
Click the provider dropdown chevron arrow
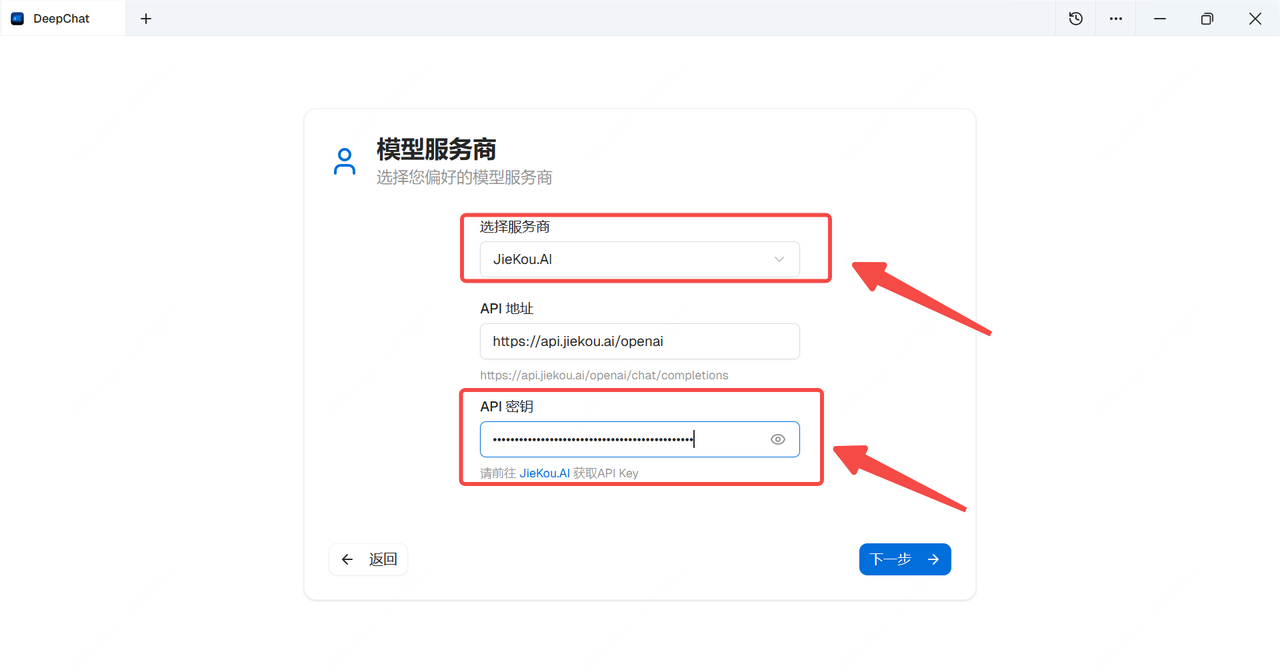pos(779,259)
